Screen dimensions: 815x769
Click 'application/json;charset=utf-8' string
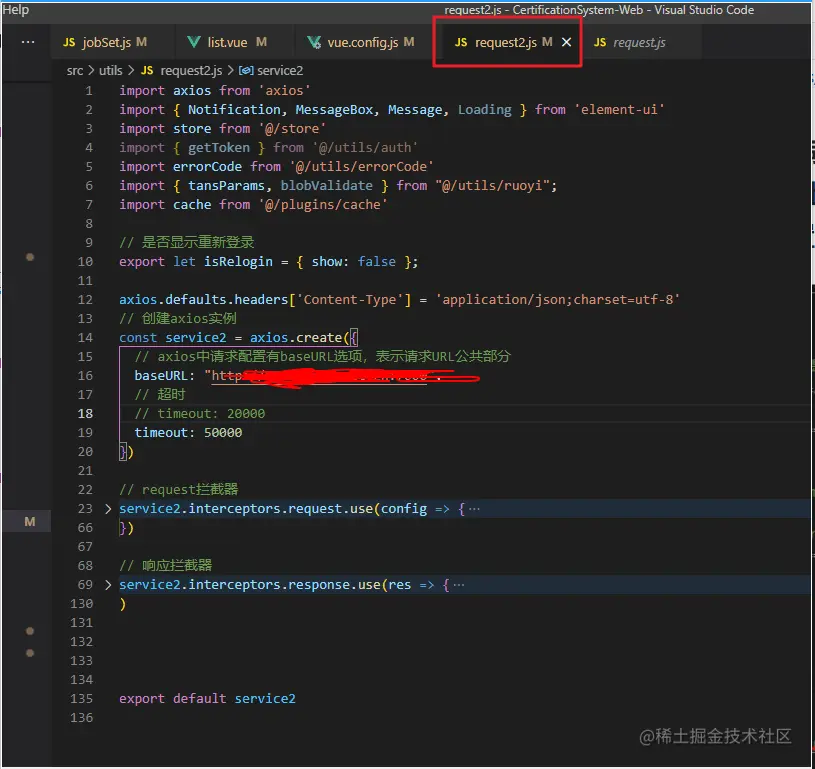557,299
